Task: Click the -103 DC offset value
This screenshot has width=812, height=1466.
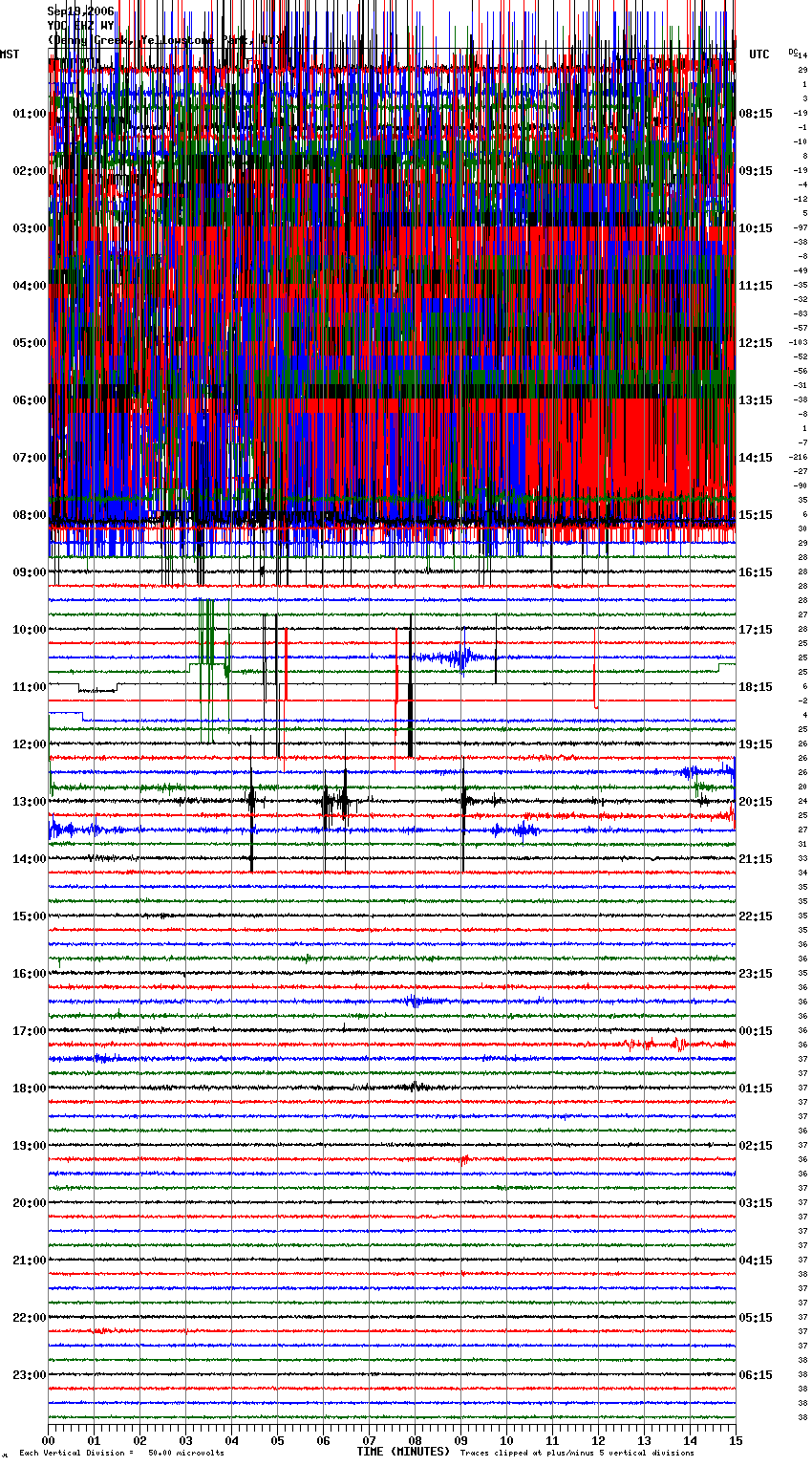Action: pyautogui.click(x=799, y=343)
